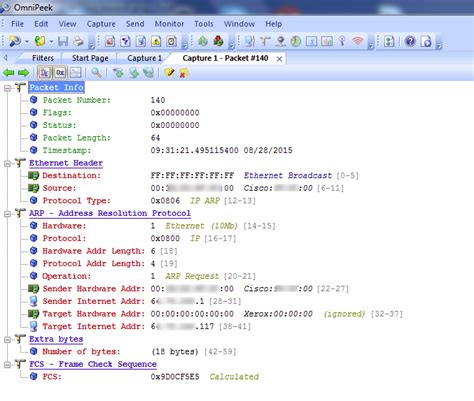Click the delete note red X icon
Image resolution: width=474 pixels, height=401 pixels.
[184, 73]
